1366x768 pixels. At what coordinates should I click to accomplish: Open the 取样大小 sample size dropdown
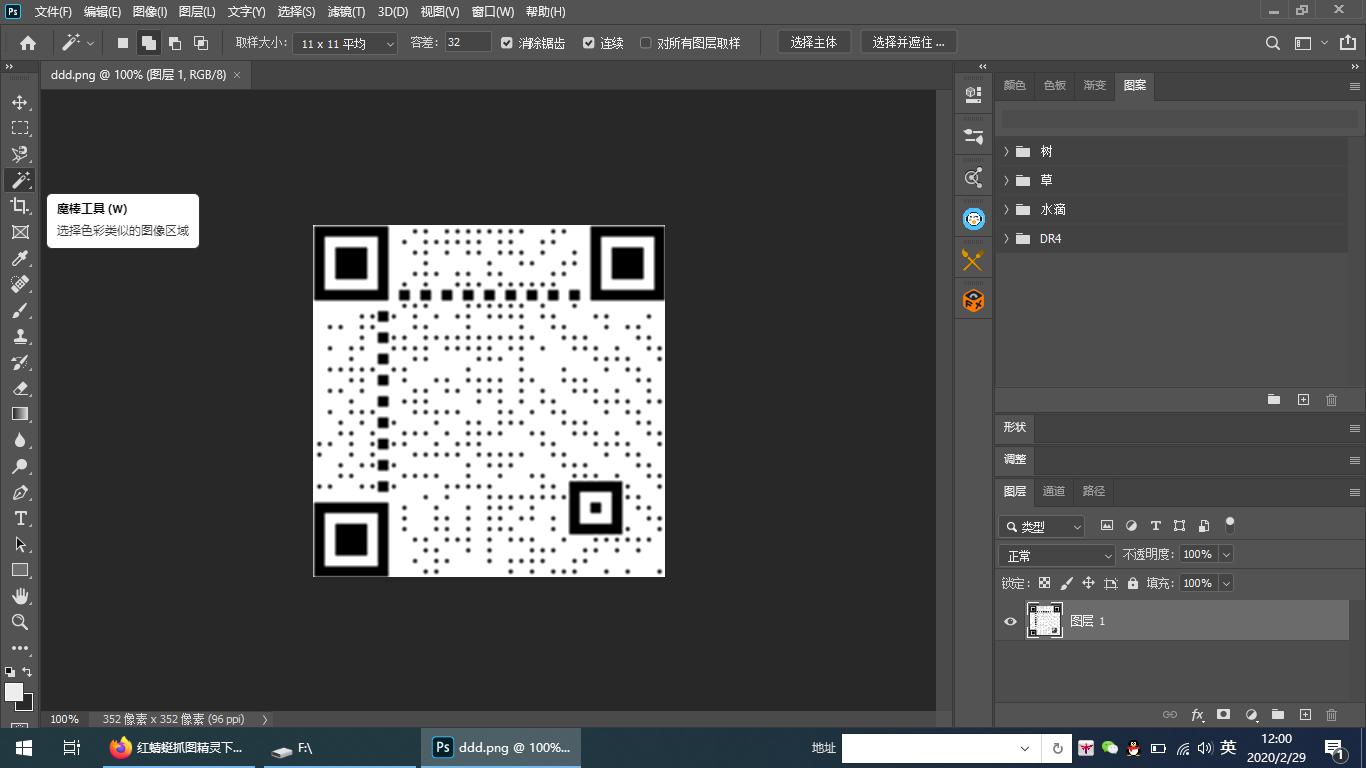click(x=344, y=43)
